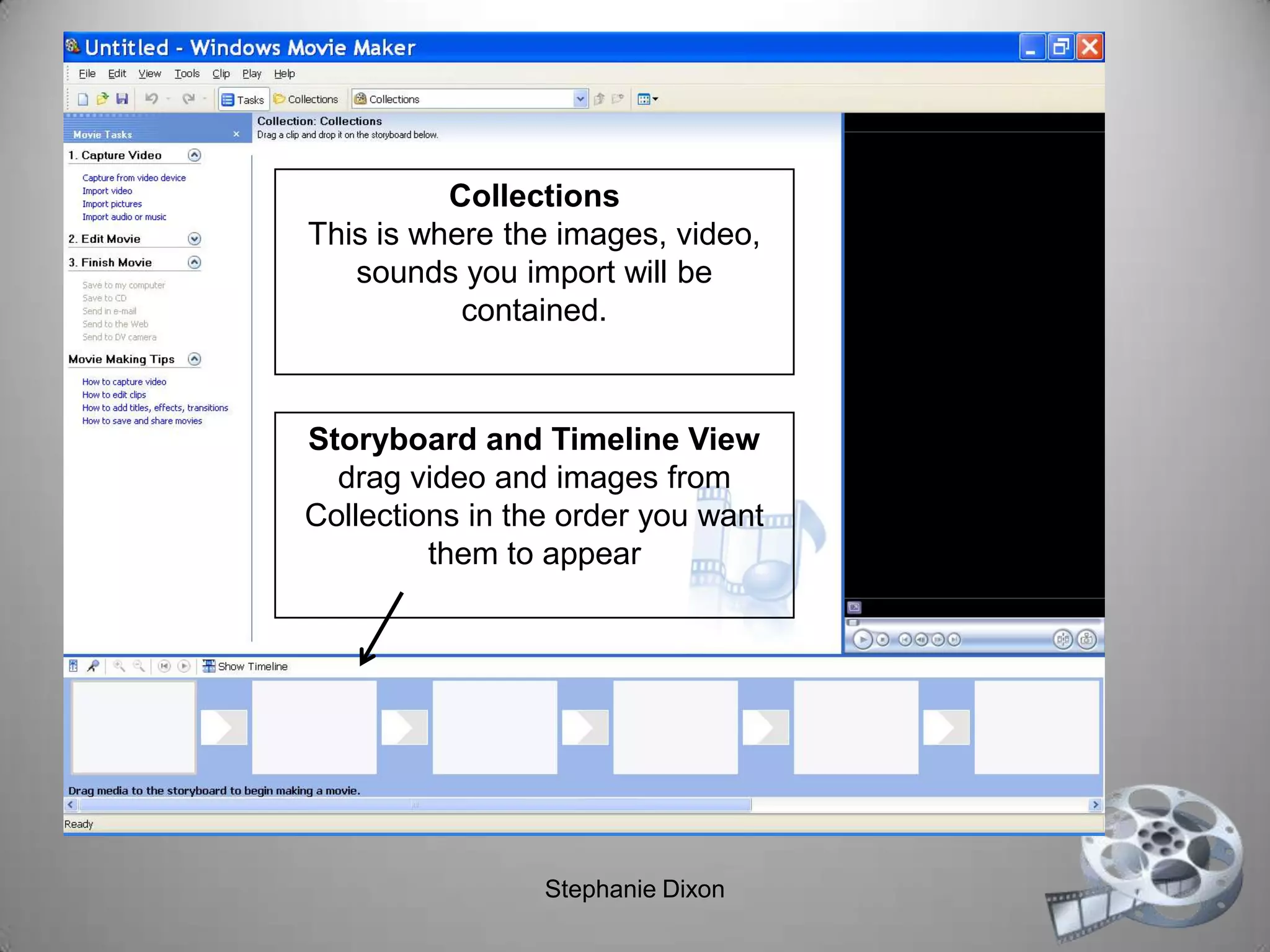Click the preview monitor Play button
The height and width of the screenshot is (952, 1270).
(x=862, y=640)
